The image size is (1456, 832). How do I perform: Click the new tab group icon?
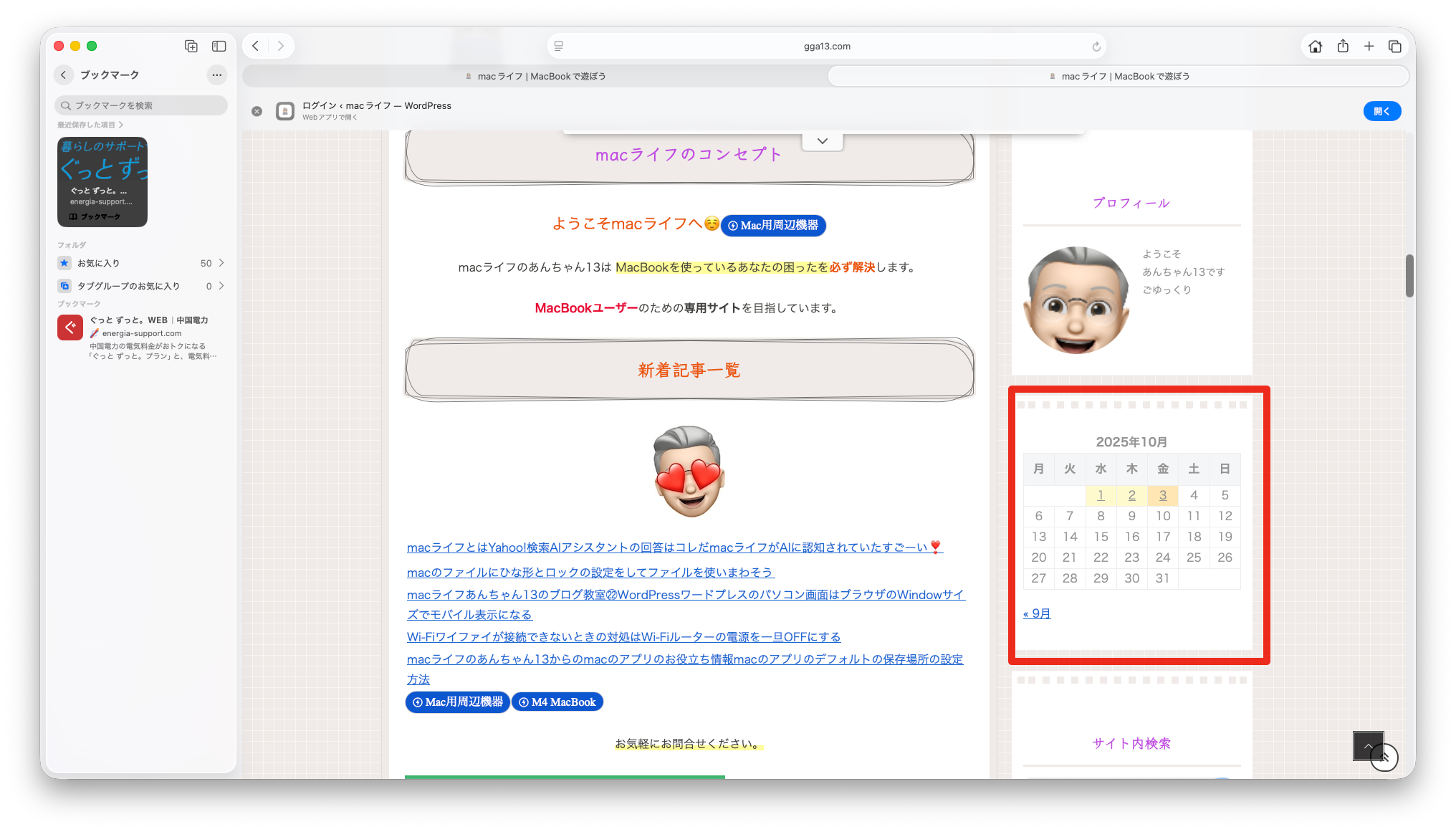pos(191,46)
